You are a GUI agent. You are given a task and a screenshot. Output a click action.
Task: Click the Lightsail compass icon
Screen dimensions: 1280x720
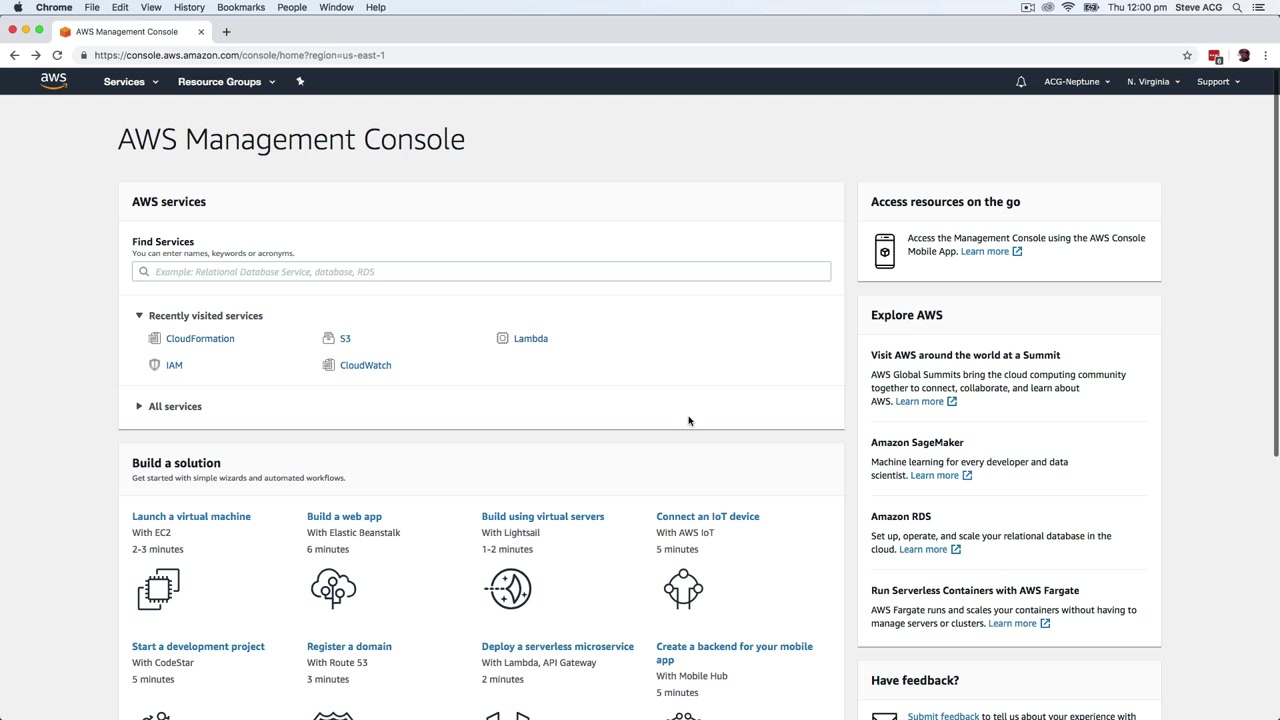[508, 589]
